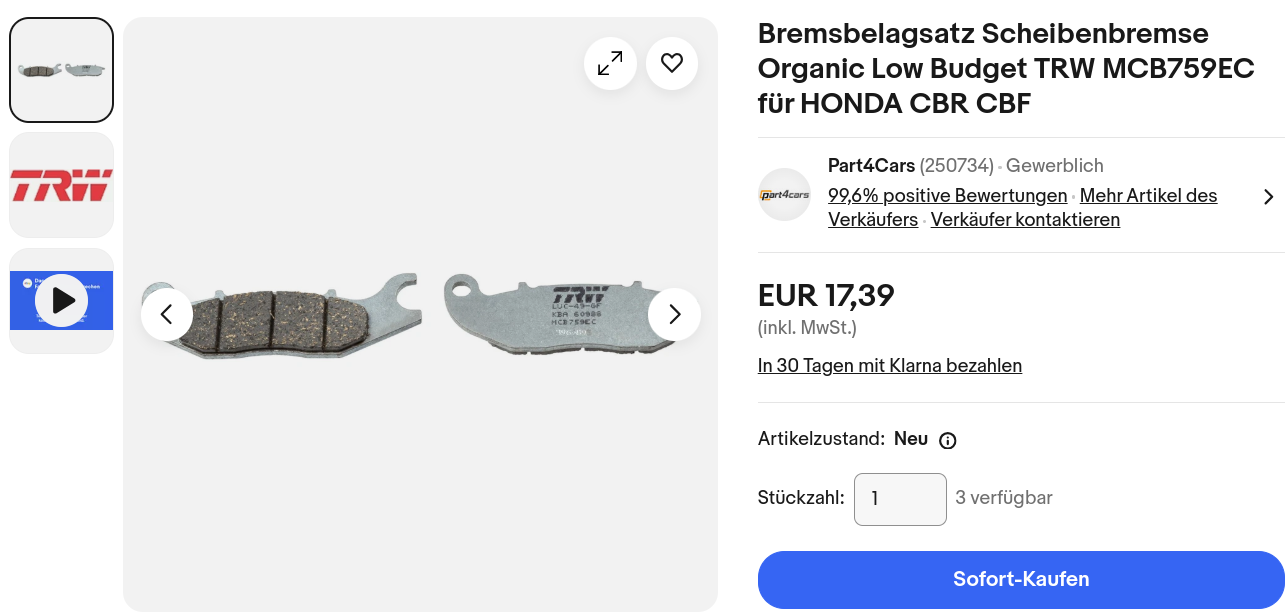Click the Part4Cars seller name
This screenshot has height=615, width=1288.
pos(871,166)
